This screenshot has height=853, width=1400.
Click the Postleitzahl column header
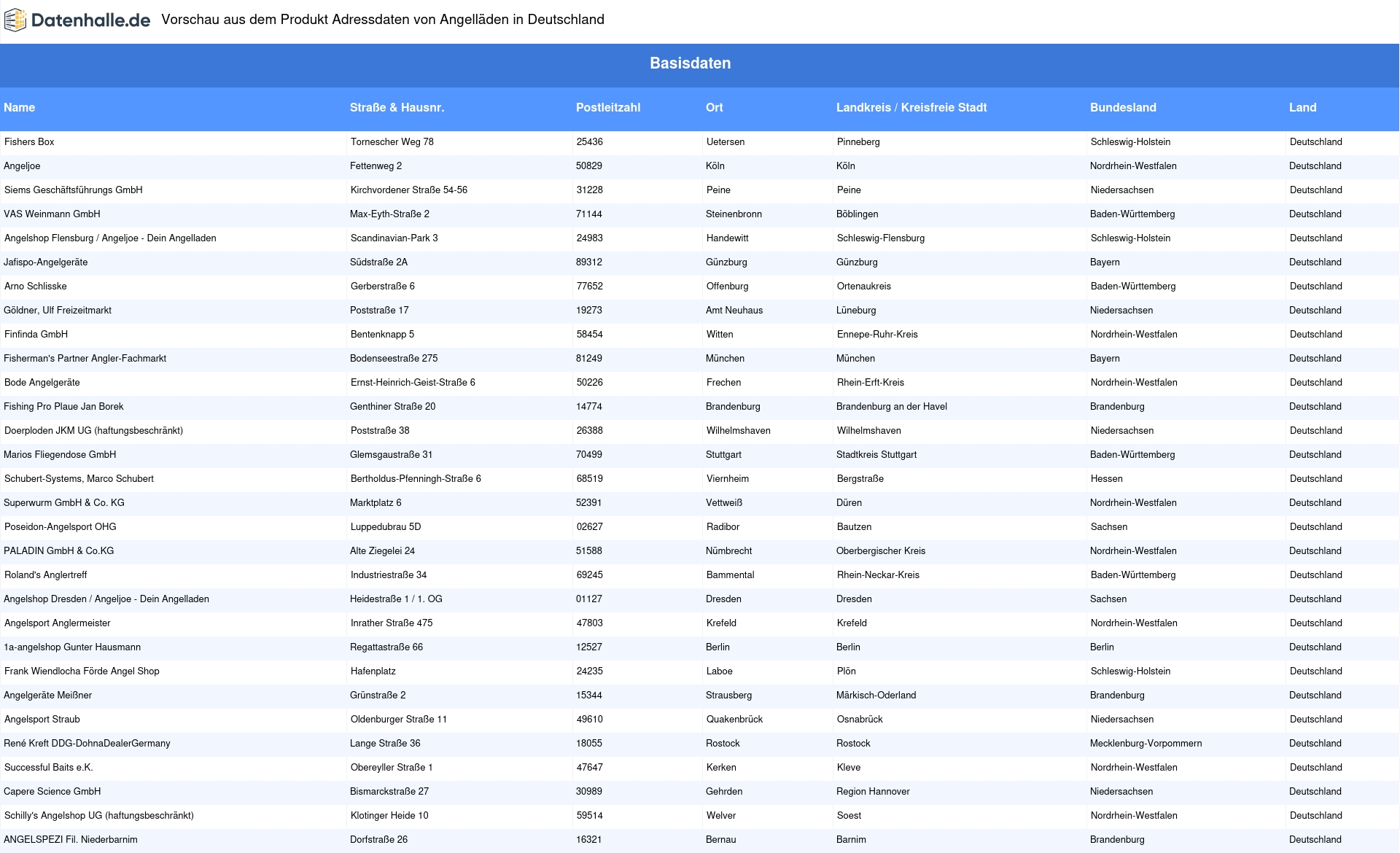tap(608, 107)
